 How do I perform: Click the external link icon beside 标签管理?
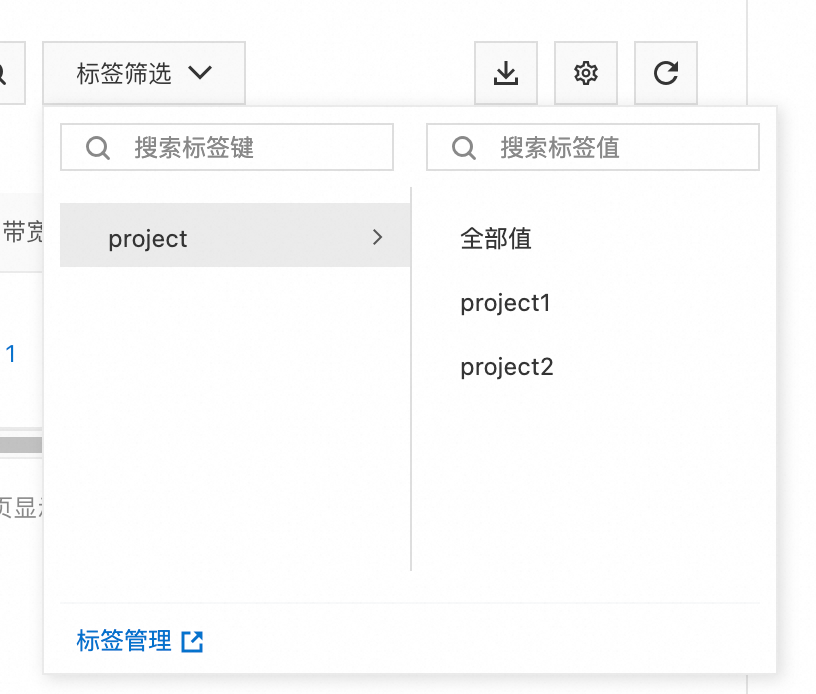tap(192, 641)
